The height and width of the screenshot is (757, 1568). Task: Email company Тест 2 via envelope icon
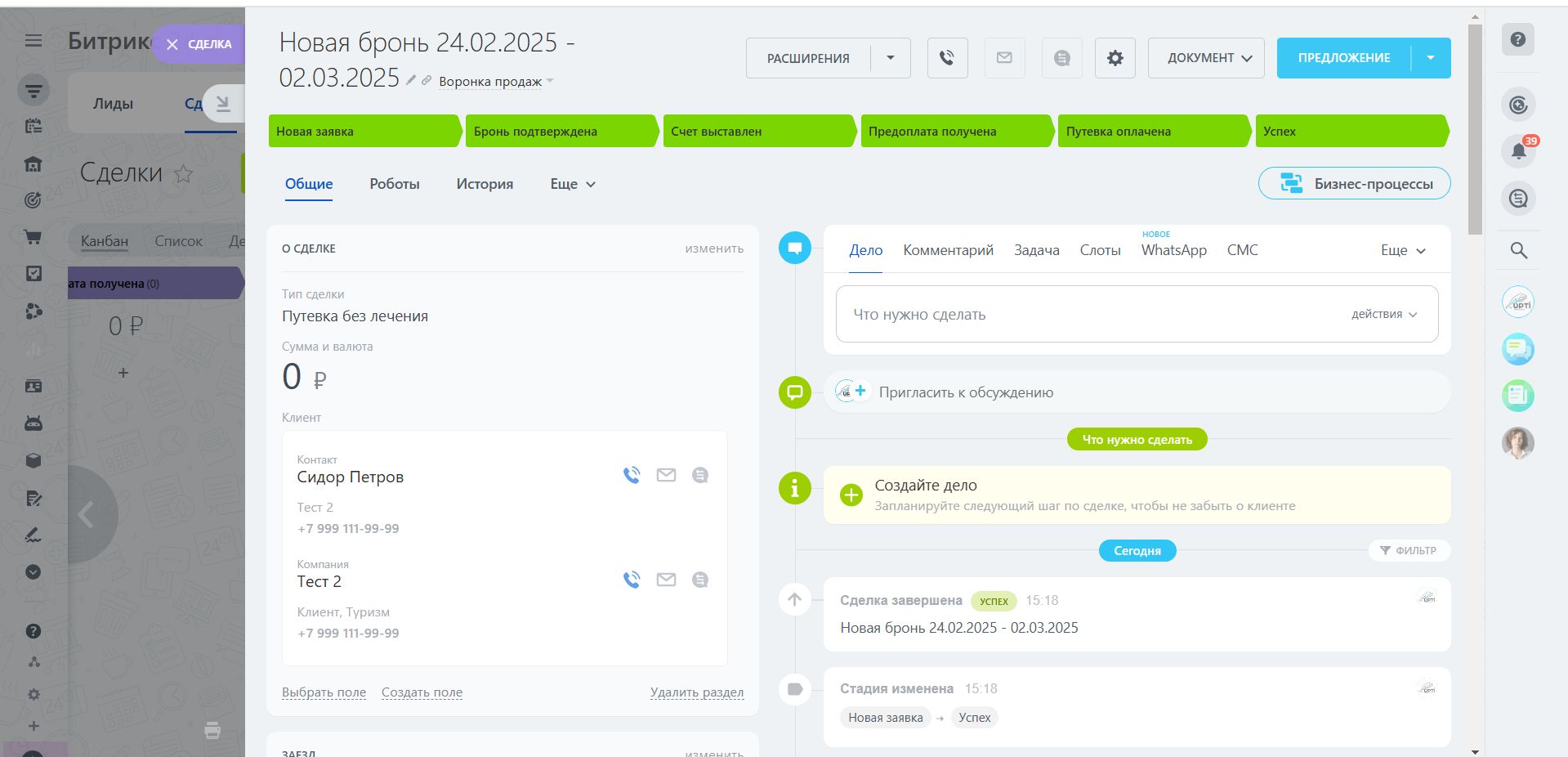666,580
